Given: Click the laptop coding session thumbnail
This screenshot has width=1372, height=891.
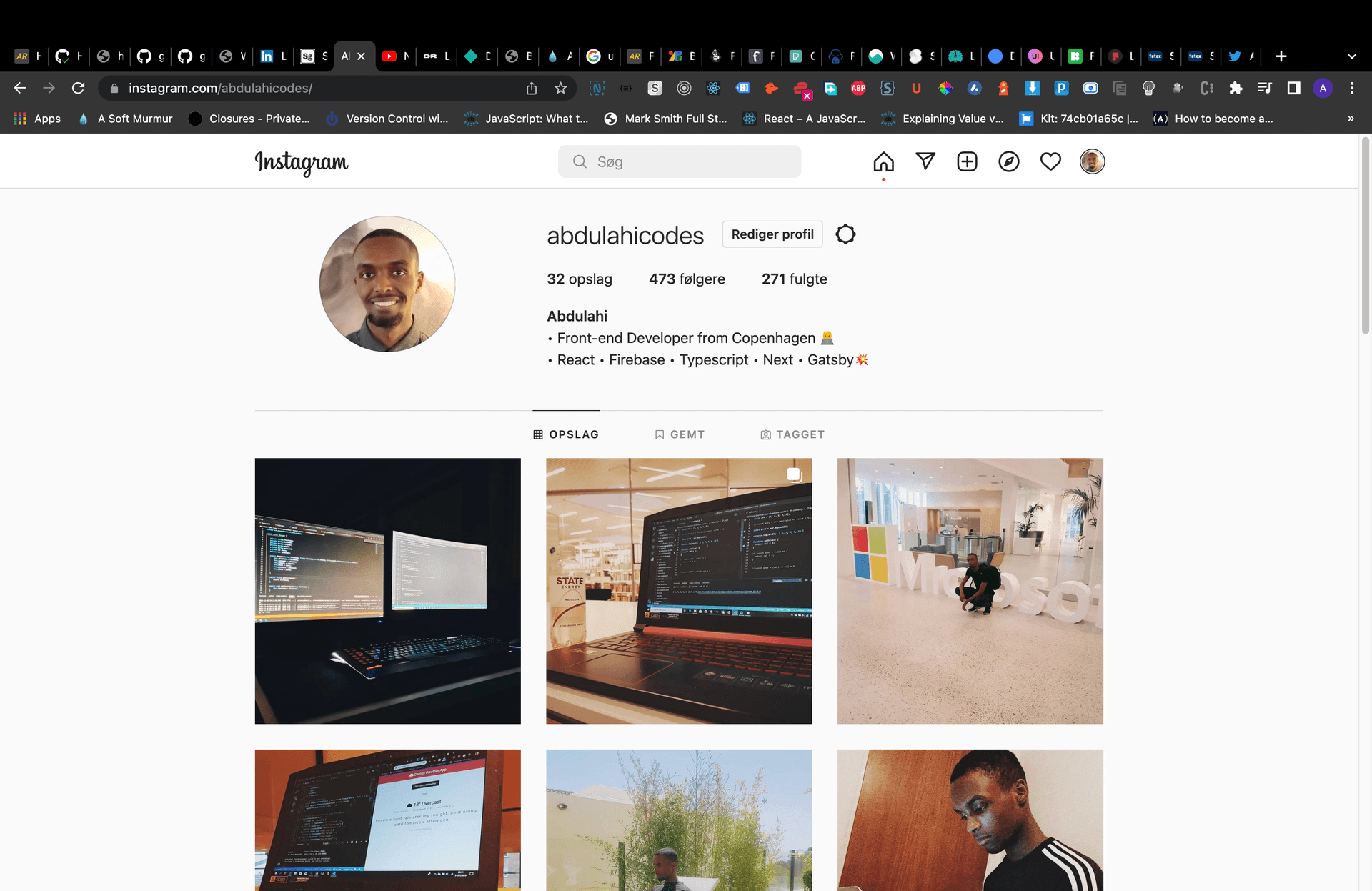Looking at the screenshot, I should point(679,590).
